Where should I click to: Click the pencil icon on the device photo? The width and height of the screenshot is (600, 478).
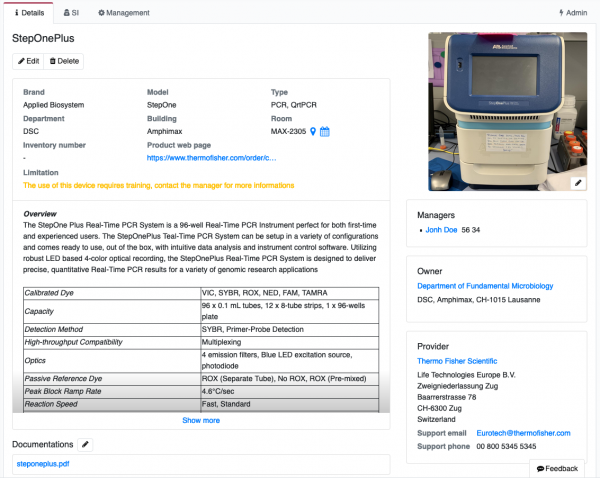click(577, 183)
